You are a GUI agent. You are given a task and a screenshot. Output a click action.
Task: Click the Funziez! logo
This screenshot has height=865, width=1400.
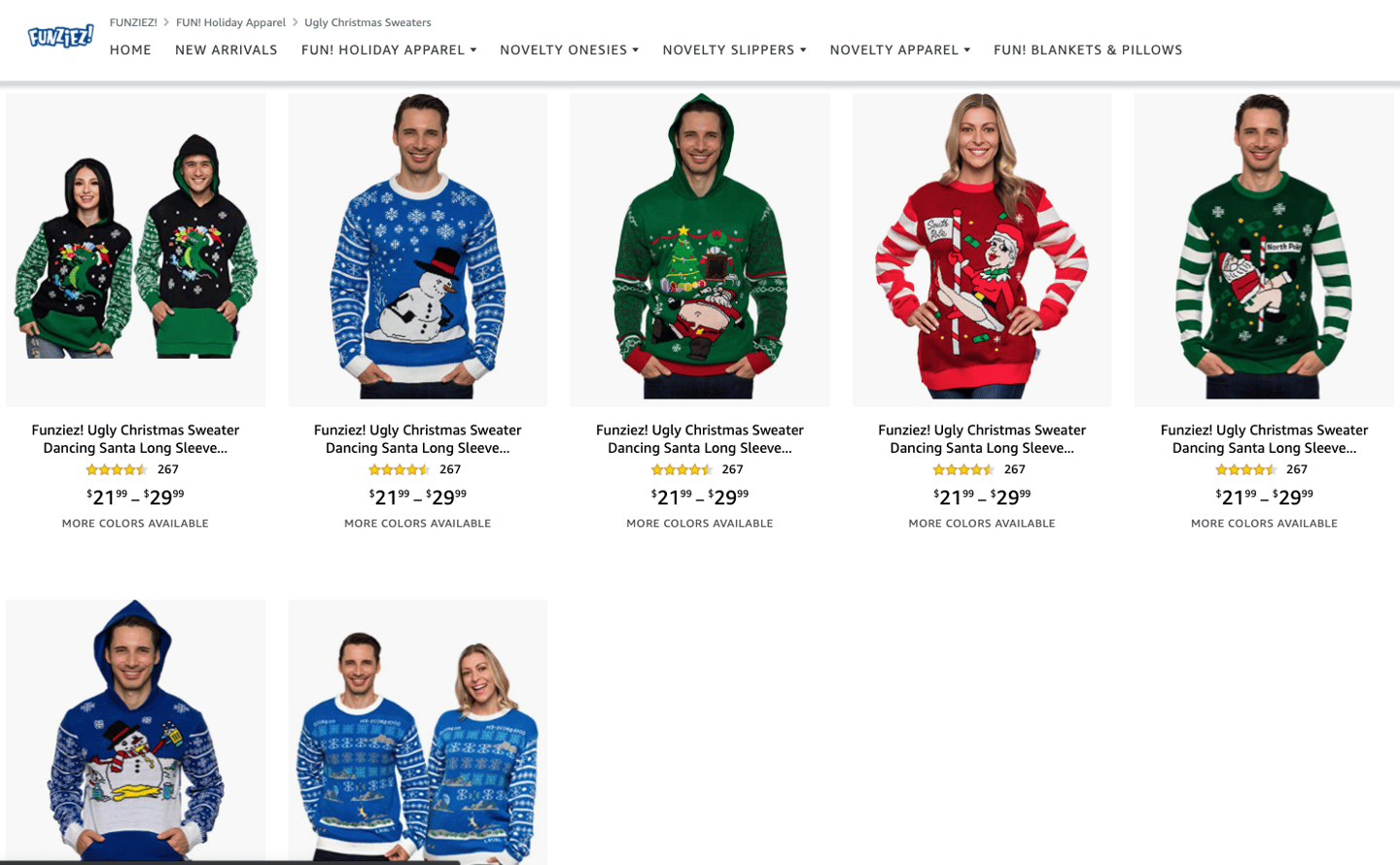pos(60,37)
